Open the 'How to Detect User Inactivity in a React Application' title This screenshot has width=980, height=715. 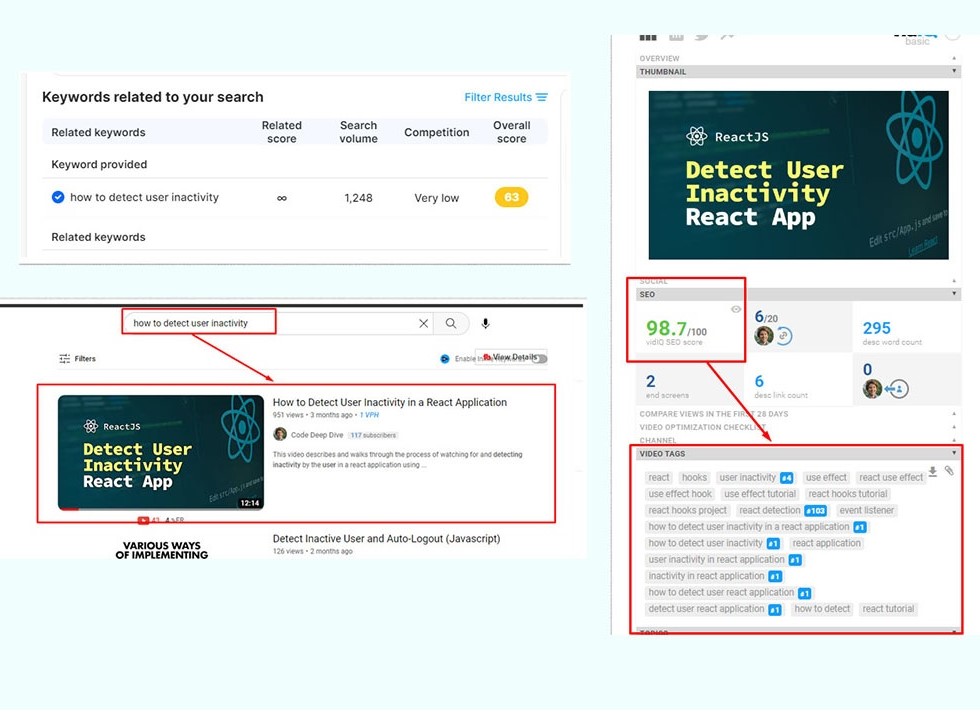tap(389, 402)
